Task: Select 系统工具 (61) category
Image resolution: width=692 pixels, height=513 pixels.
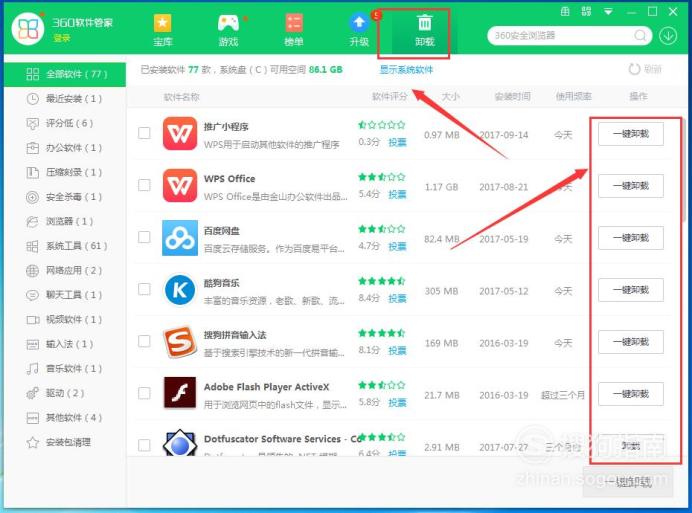Action: click(x=65, y=246)
